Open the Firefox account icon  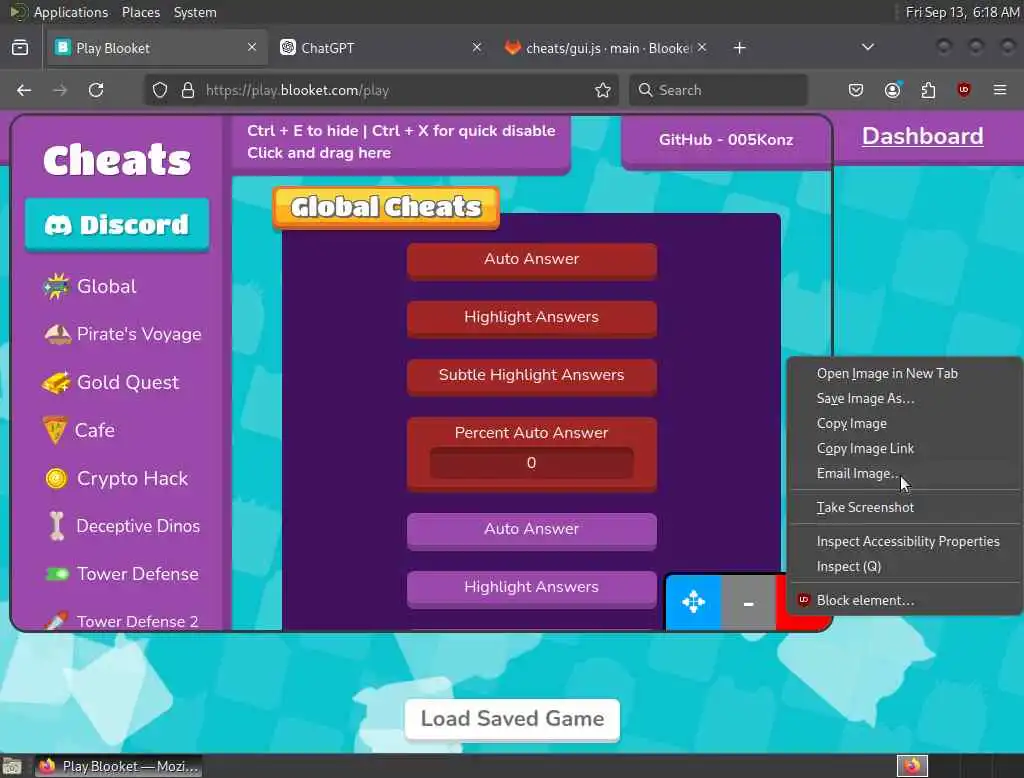[x=892, y=90]
